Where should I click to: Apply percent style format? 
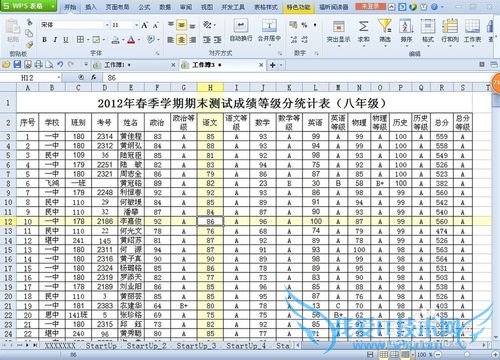point(304,25)
